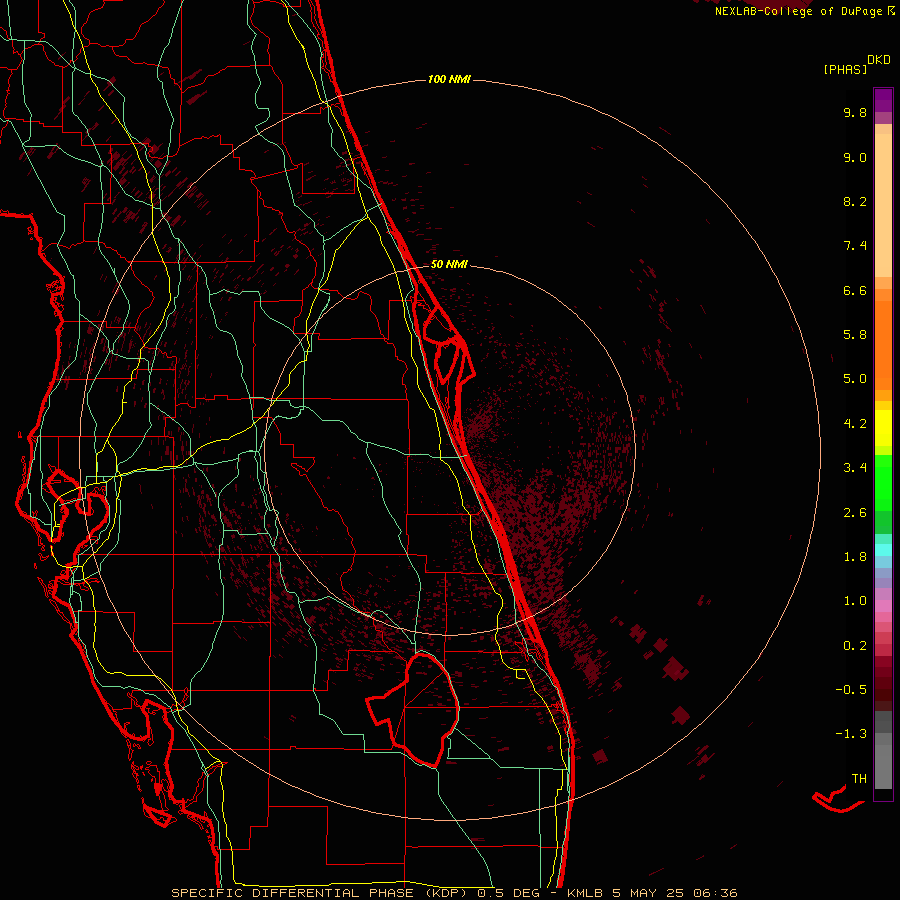Click the 5.0 value on the scale

point(855,379)
